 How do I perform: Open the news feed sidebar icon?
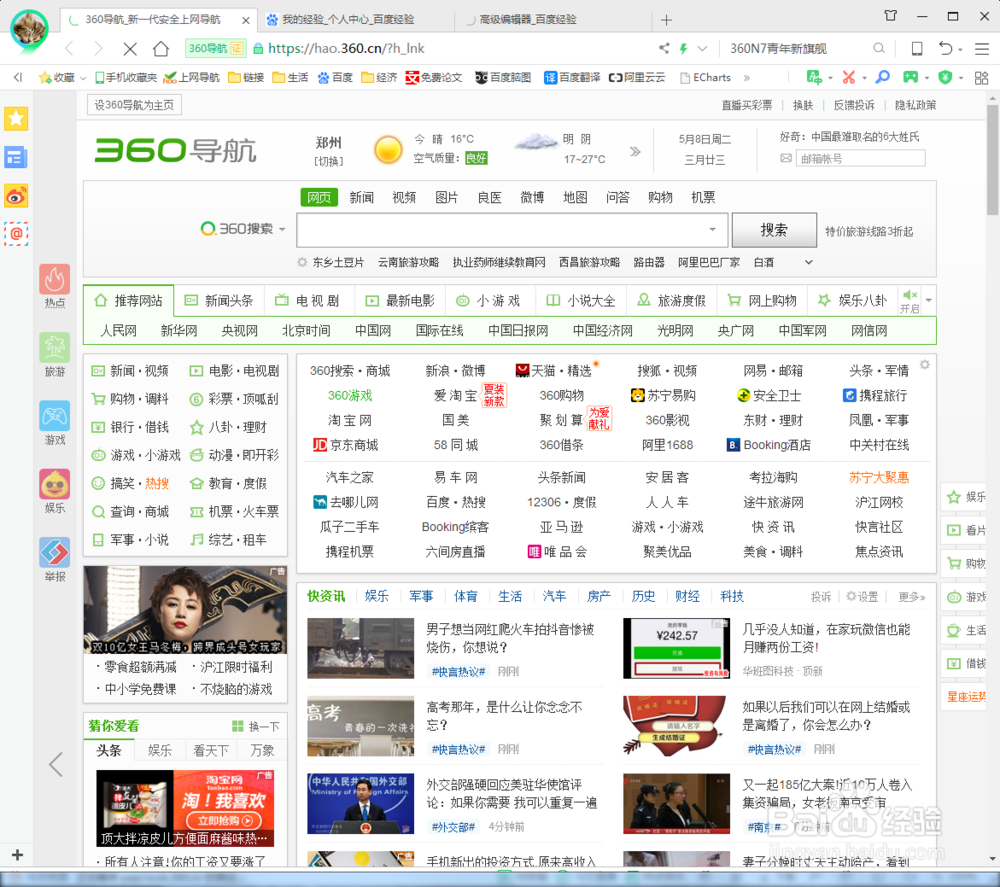pos(16,157)
